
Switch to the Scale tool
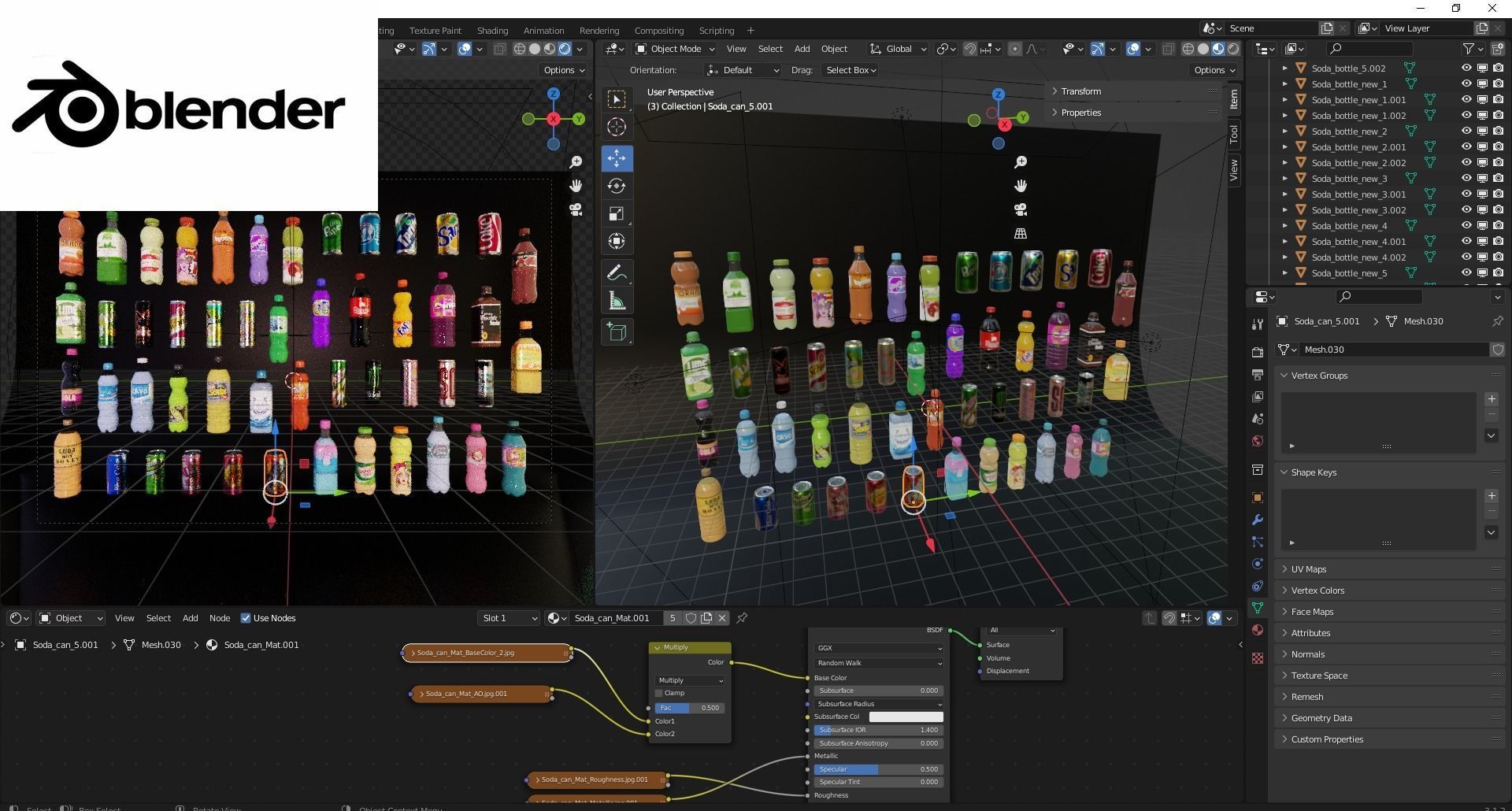tap(617, 213)
